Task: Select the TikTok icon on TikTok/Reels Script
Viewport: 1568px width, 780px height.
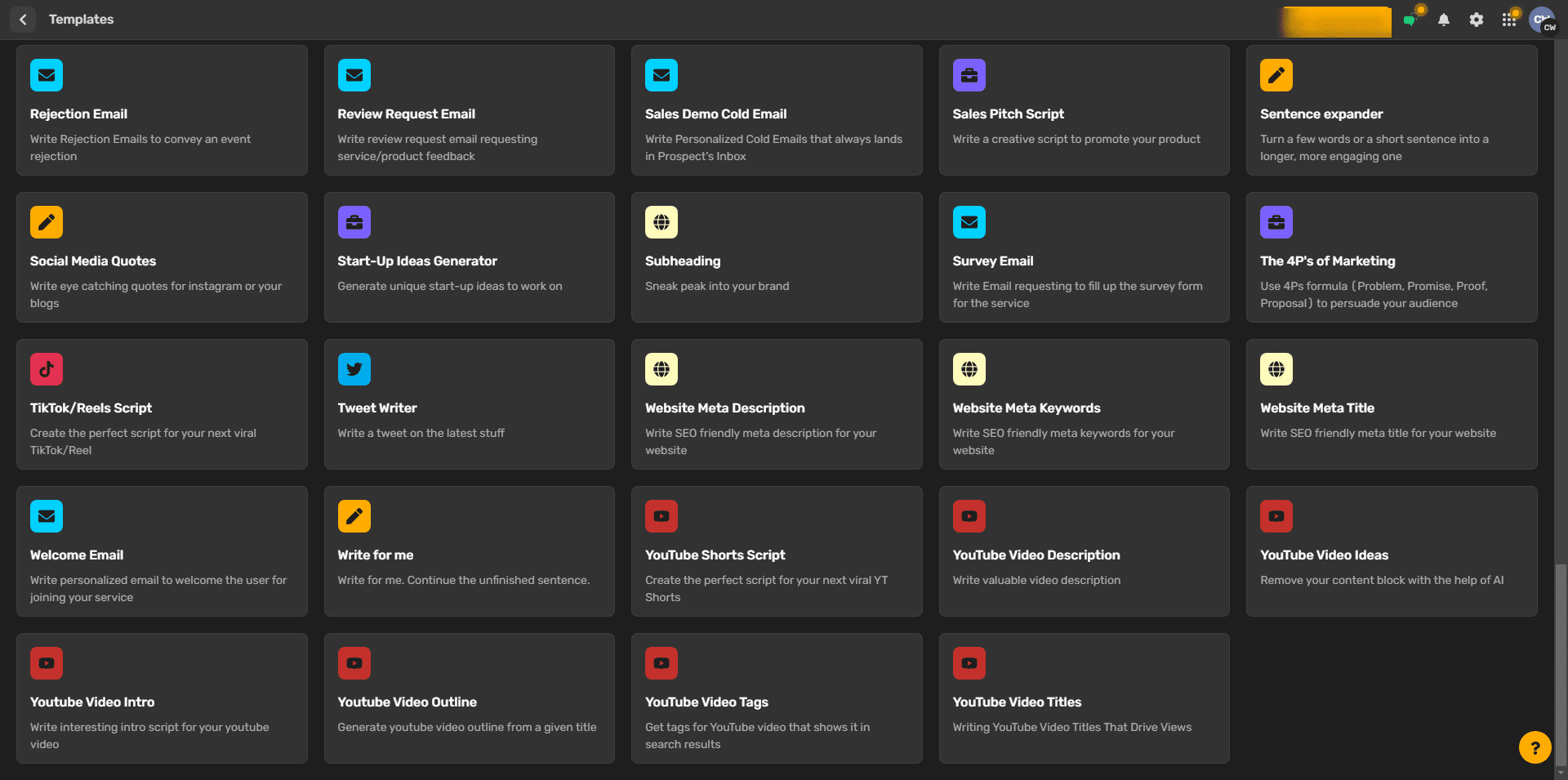Action: [47, 368]
